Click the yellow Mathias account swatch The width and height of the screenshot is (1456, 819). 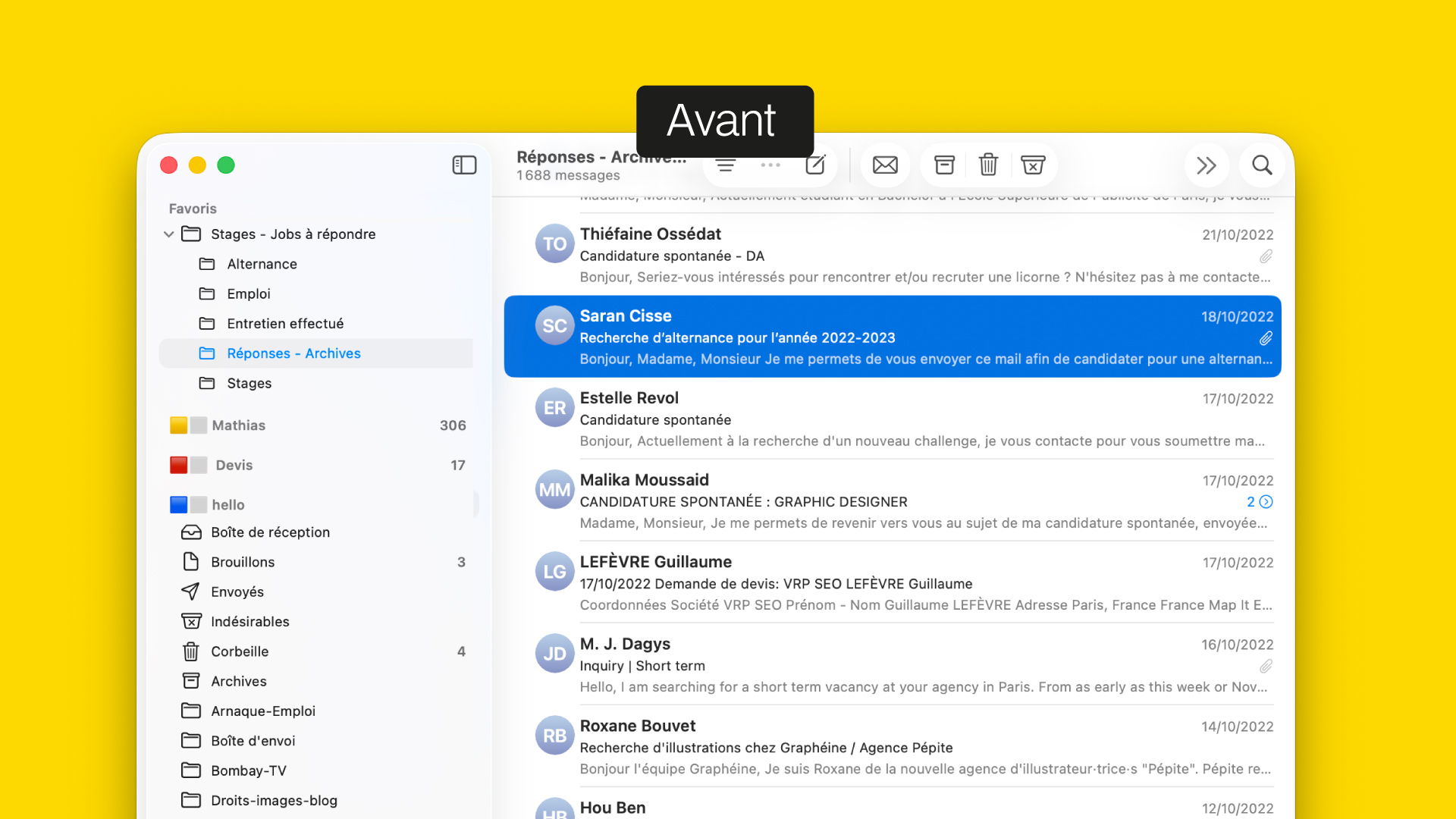pos(178,425)
